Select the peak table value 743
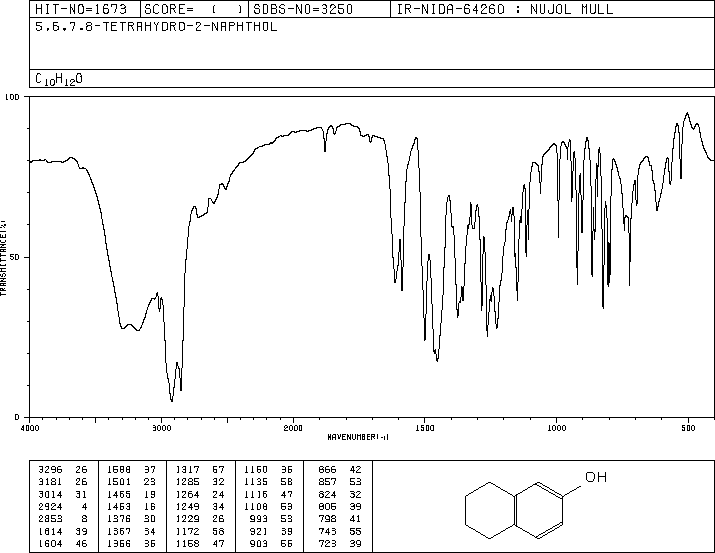Image resolution: width=715 pixels, height=553 pixels. pyautogui.click(x=327, y=531)
